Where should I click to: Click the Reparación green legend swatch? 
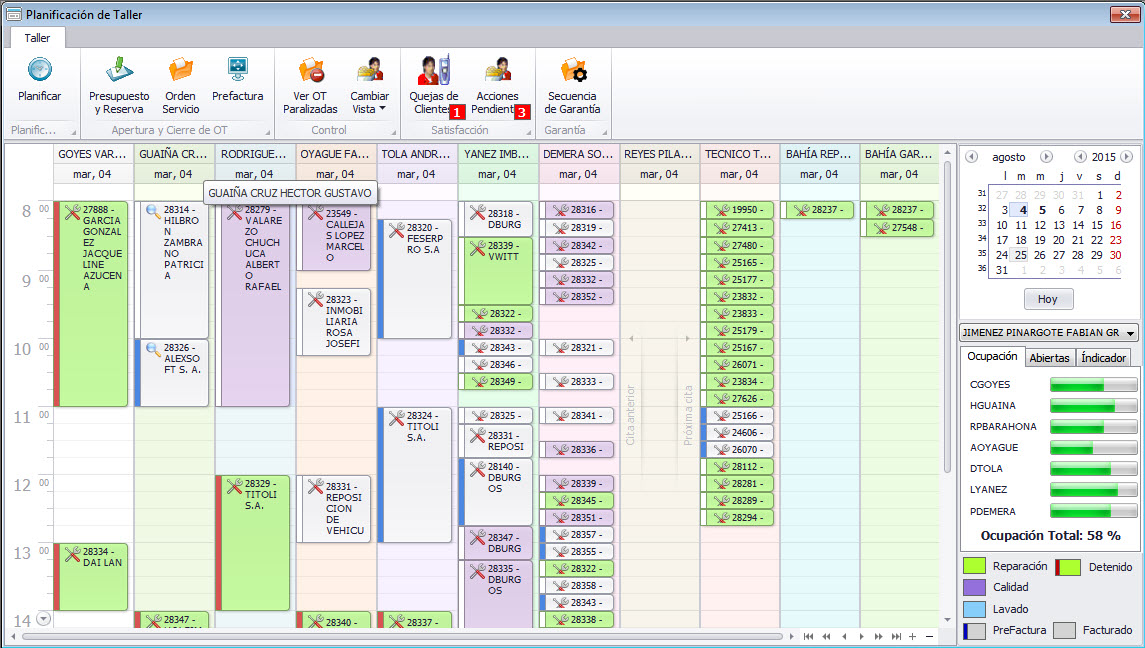pos(973,567)
